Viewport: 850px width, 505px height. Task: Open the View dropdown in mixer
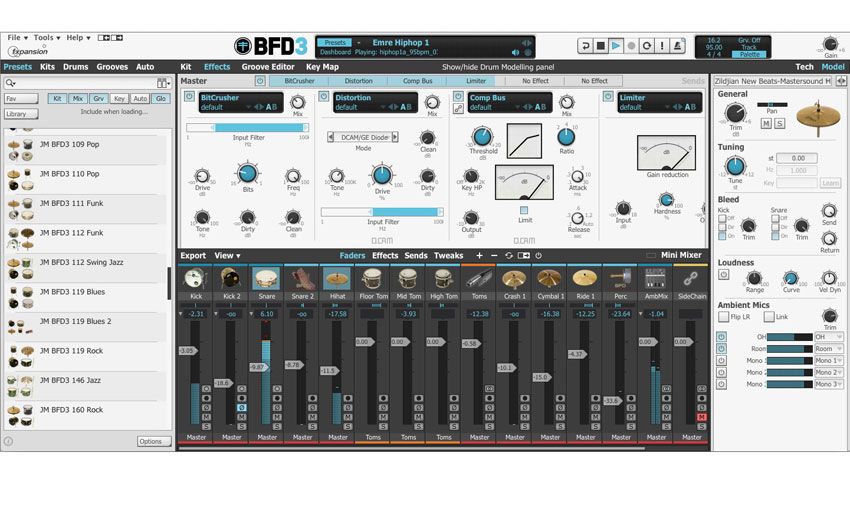[227, 255]
